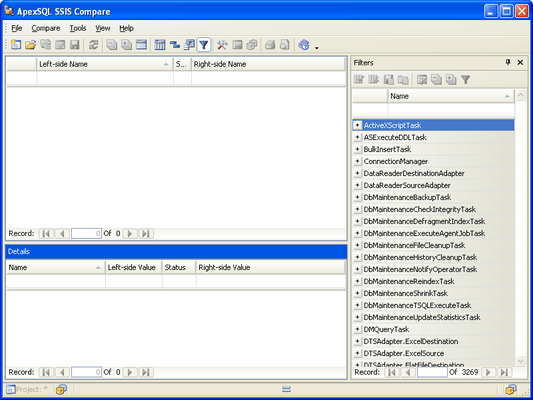Viewport: 533px width, 400px height.
Task: Click Filters panel copy pages icon
Action: [x=403, y=80]
